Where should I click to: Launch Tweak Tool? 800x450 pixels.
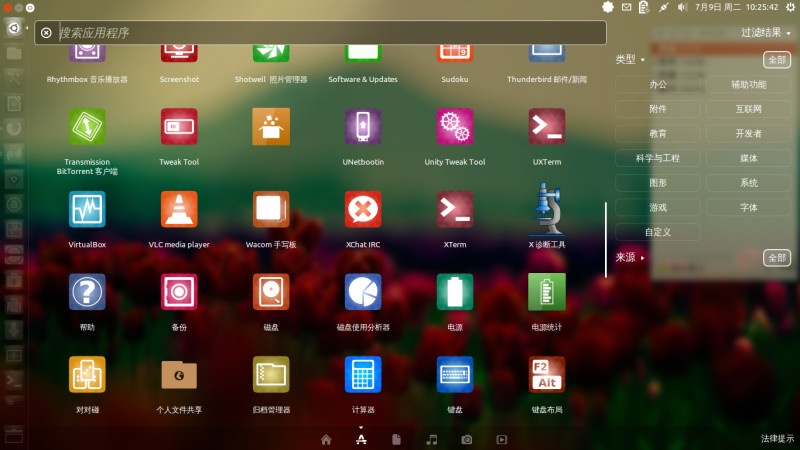(179, 127)
